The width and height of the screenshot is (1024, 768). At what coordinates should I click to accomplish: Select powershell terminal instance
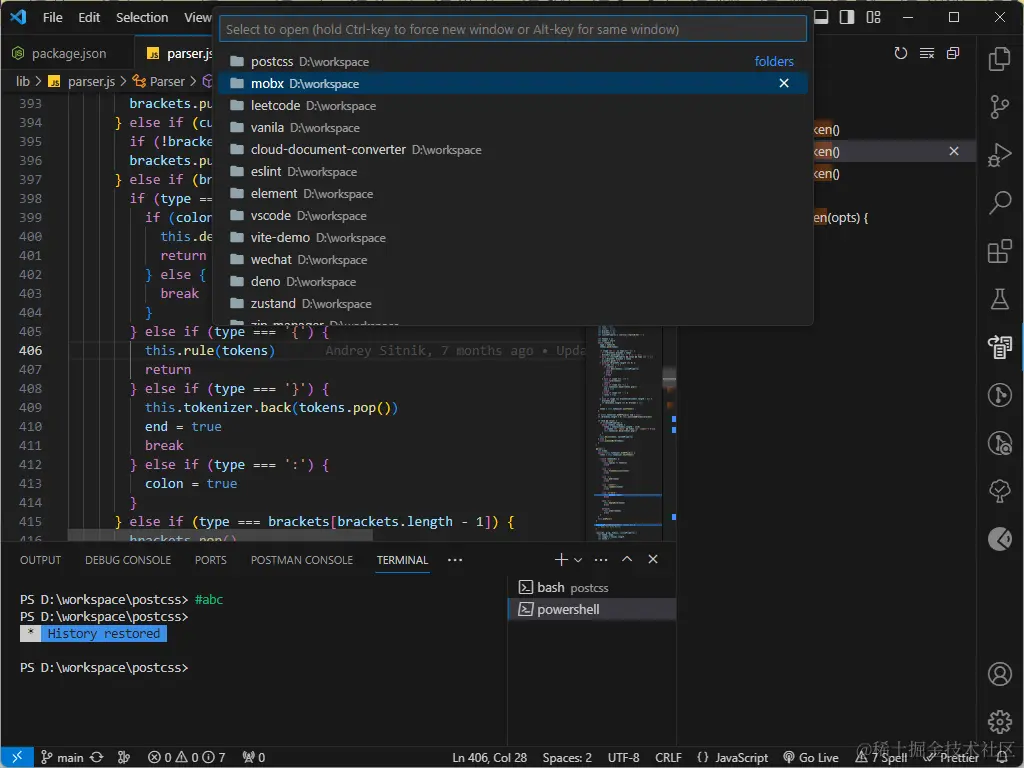tap(592, 609)
